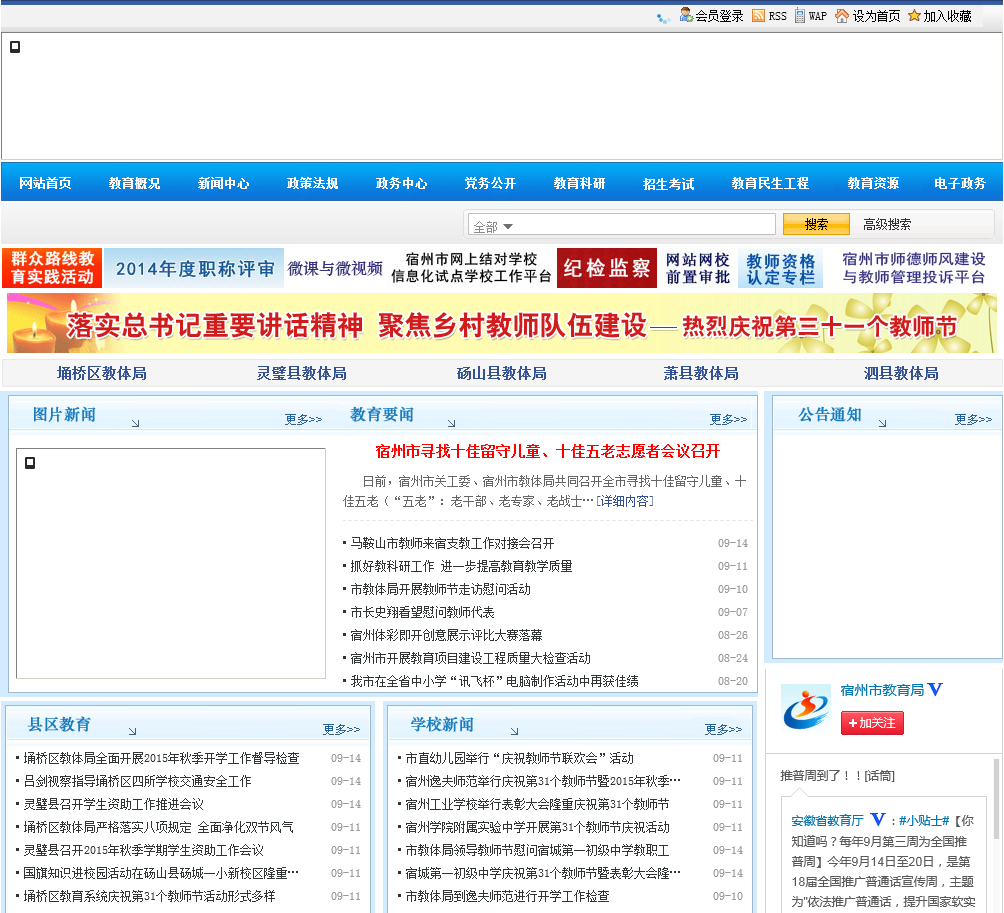Screen dimensions: 1004x913
Task: Open 市教体局到逸夫师范进行开学工作检查 article
Action: [507, 897]
